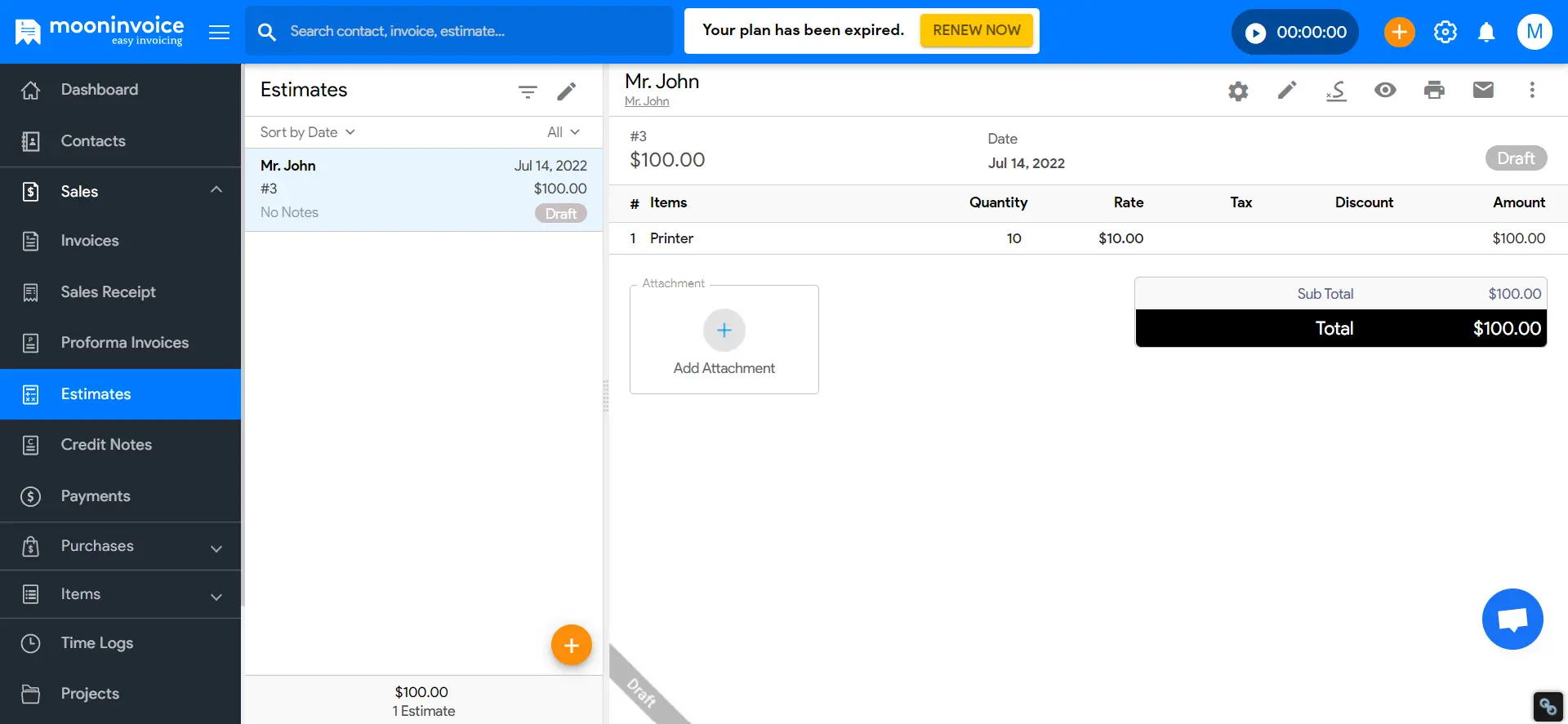
Task: Click the estimate settings gear icon
Action: click(1238, 91)
